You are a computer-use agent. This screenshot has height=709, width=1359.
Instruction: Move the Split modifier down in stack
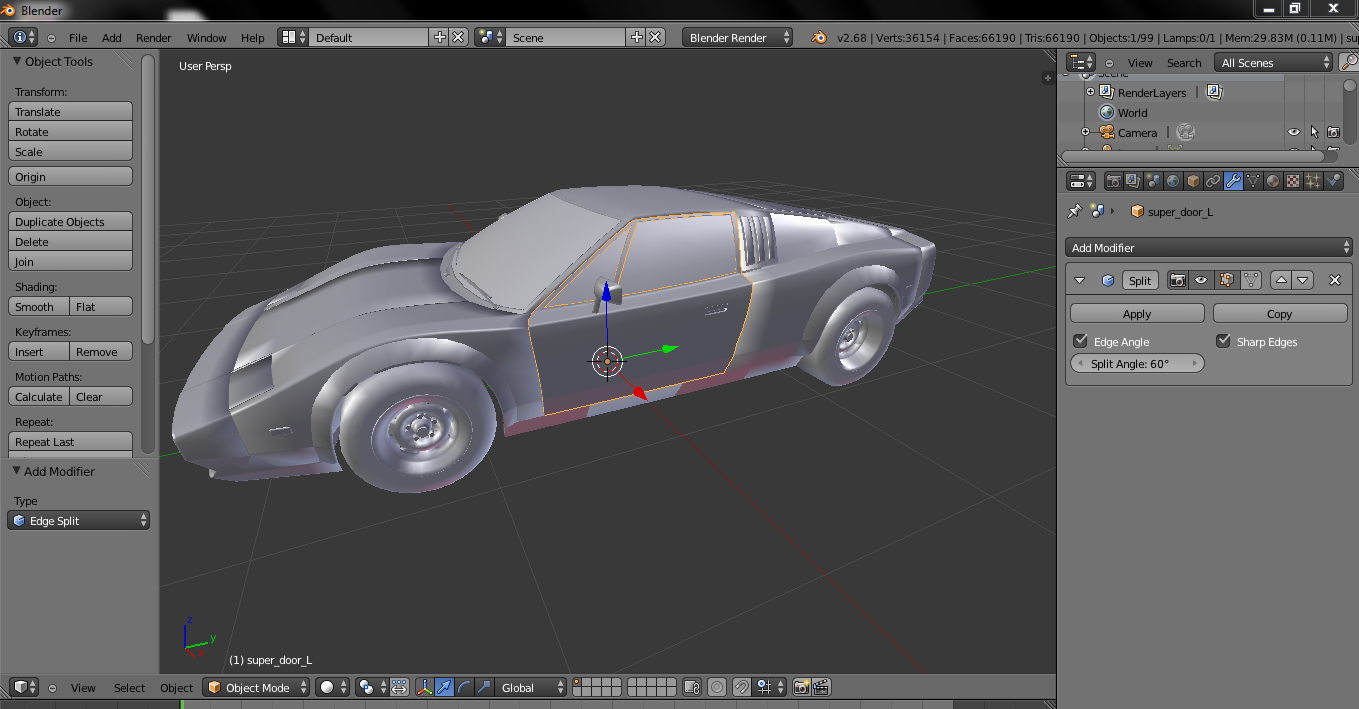[1303, 280]
